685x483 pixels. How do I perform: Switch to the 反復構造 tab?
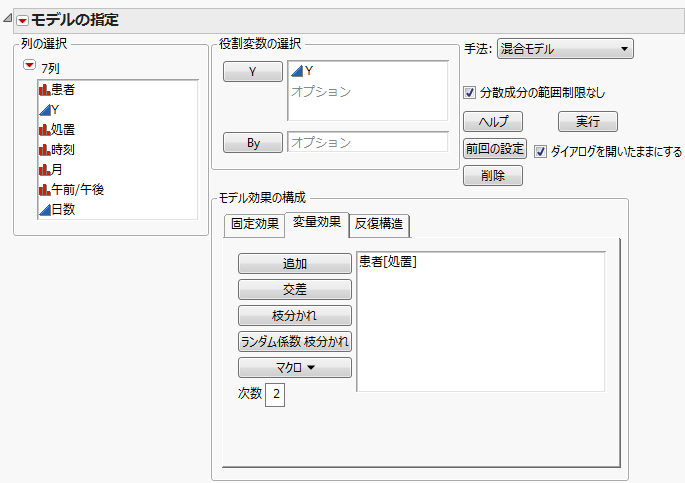[379, 224]
